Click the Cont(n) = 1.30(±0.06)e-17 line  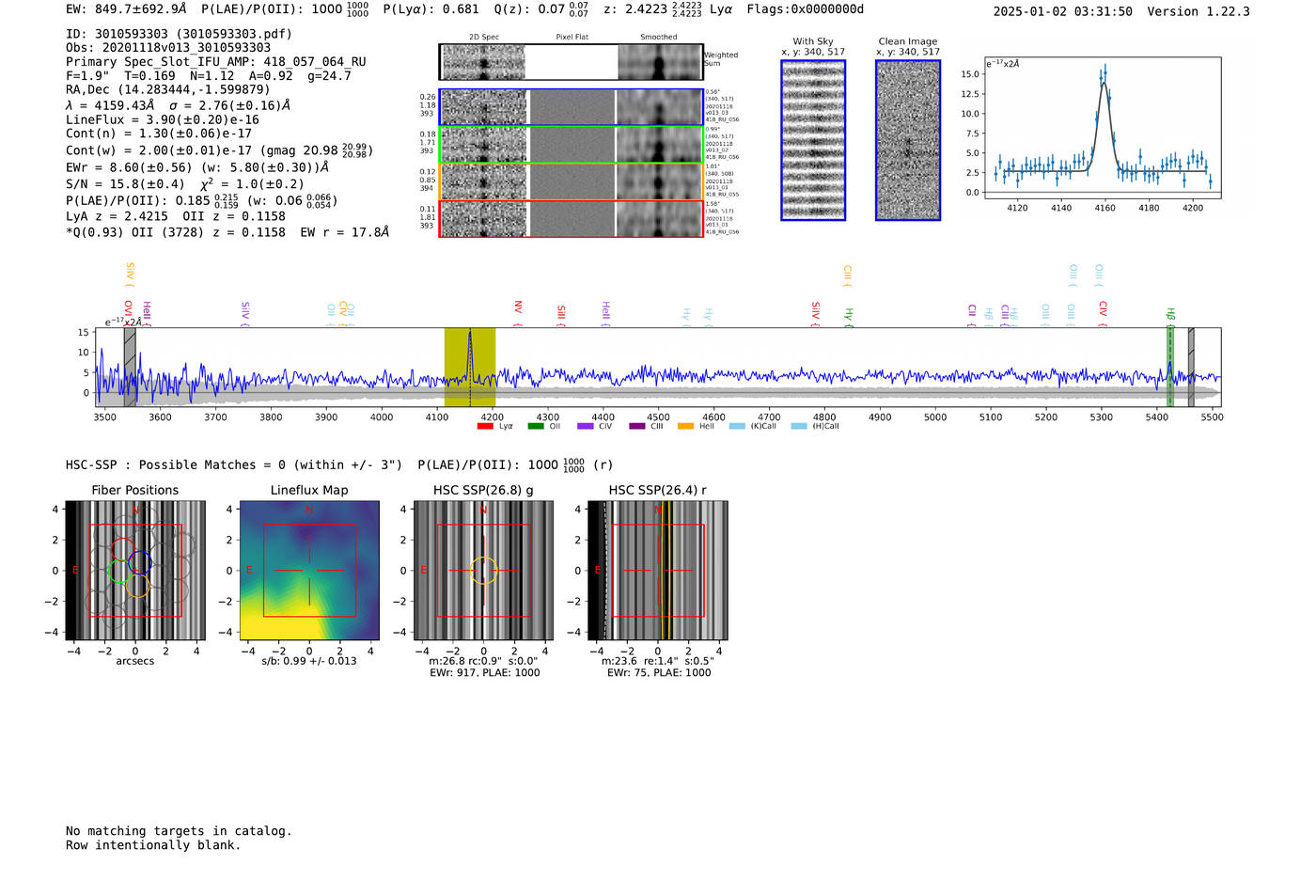point(159,134)
